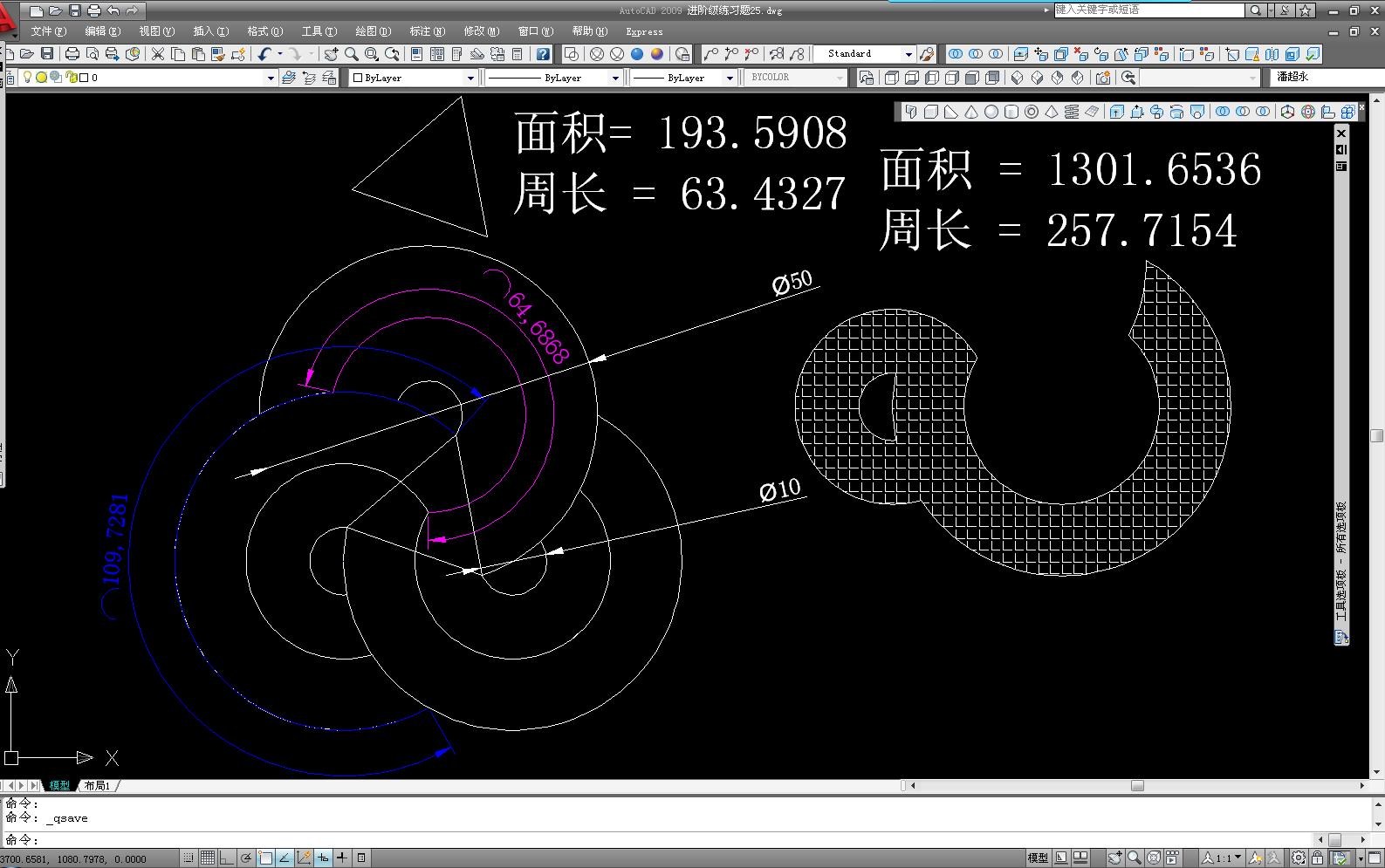
Task: Toggle Polar Tracking in the status bar
Action: click(x=246, y=858)
